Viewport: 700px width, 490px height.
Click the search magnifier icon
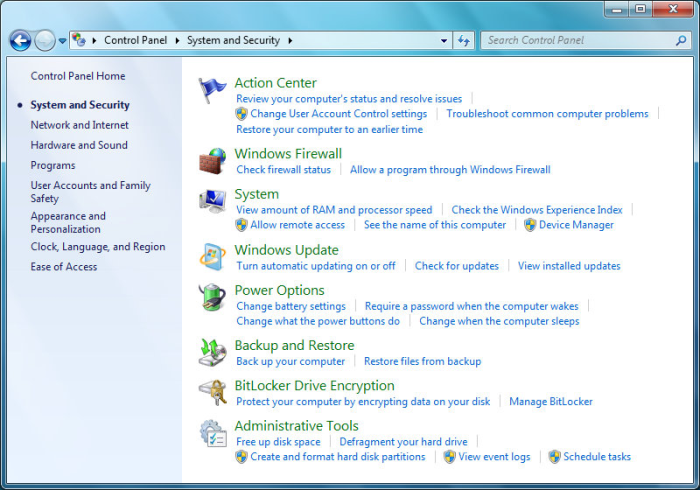point(681,41)
